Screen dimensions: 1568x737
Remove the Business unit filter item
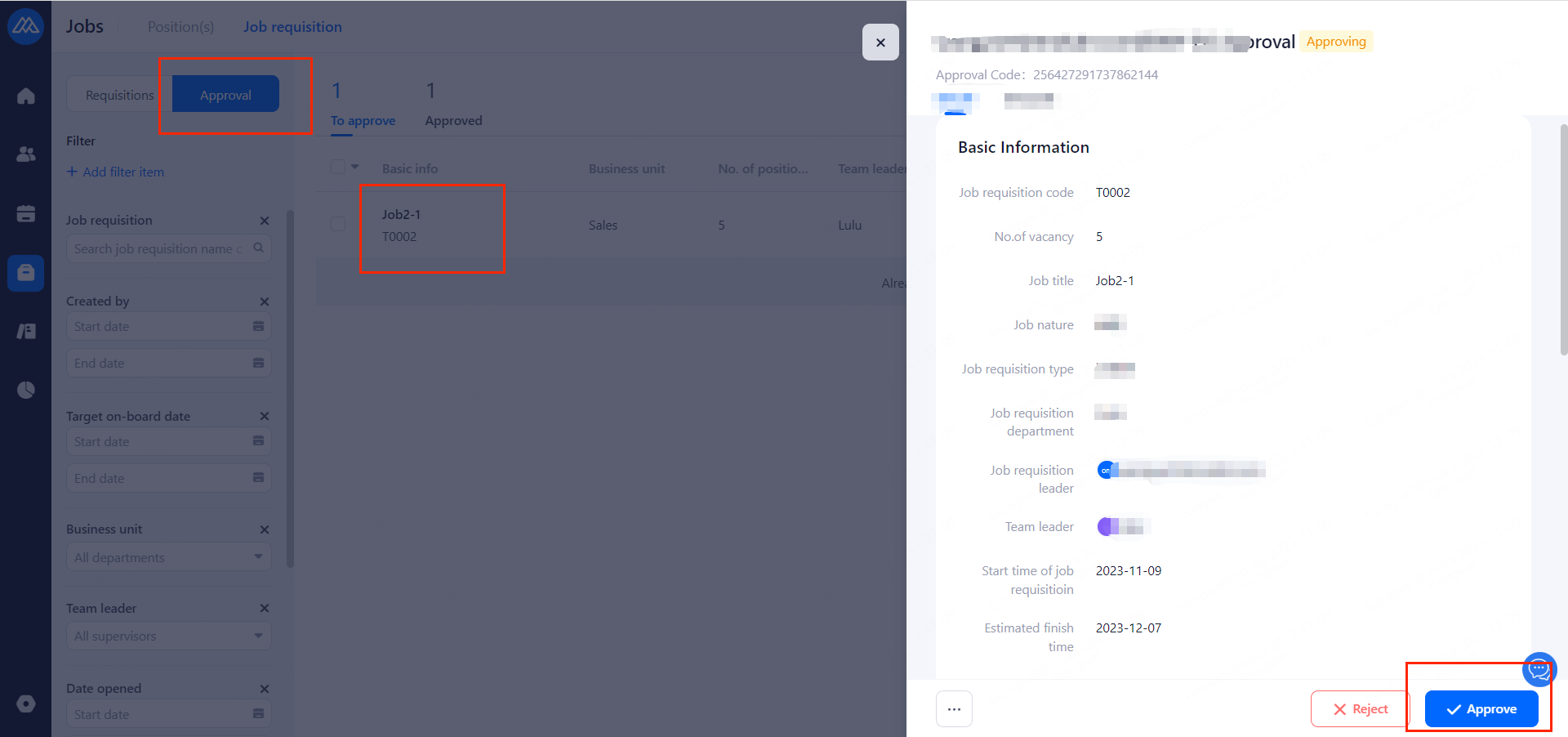coord(265,529)
